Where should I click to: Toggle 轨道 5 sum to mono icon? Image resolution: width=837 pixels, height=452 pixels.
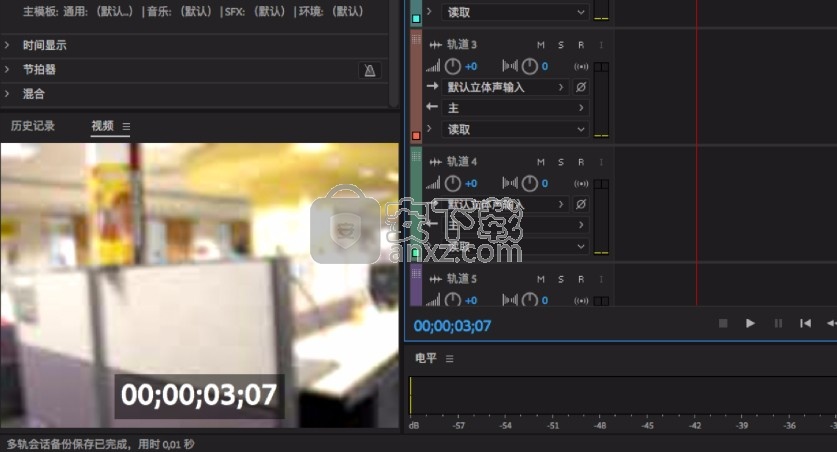click(x=581, y=301)
